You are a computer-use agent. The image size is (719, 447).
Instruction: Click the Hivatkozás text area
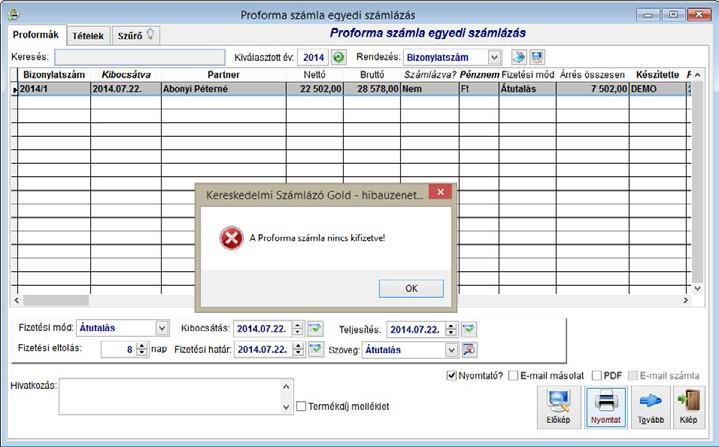click(170, 397)
